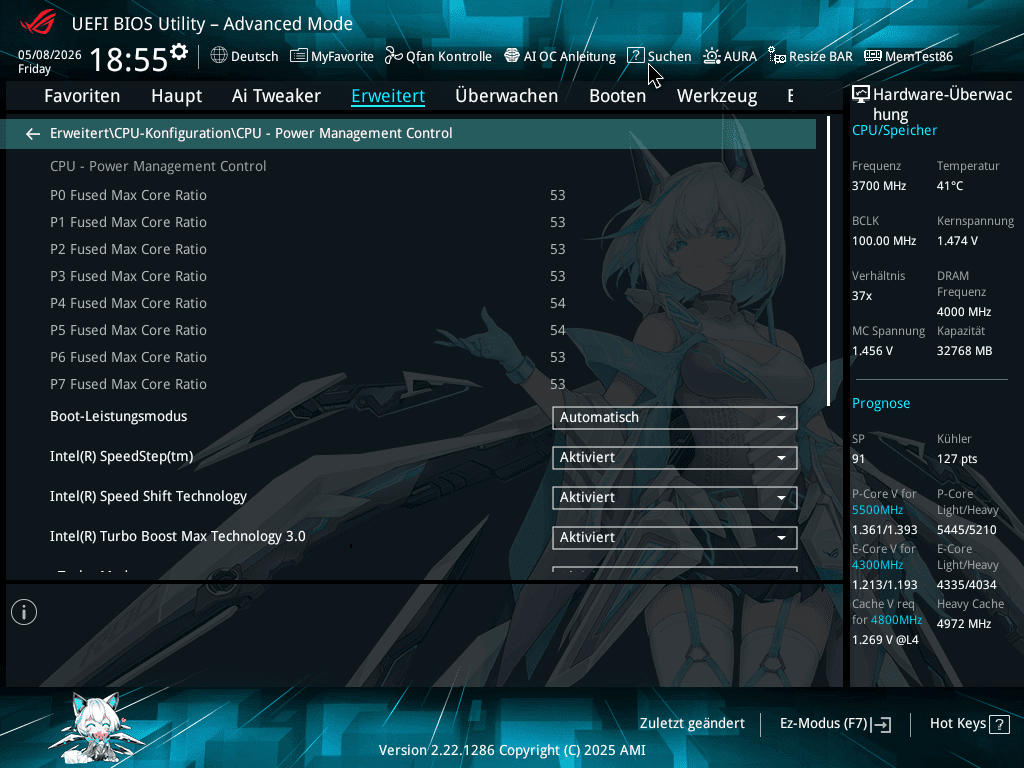Switch to the Haupt tab
Screen dimensions: 1024x768
[176, 96]
